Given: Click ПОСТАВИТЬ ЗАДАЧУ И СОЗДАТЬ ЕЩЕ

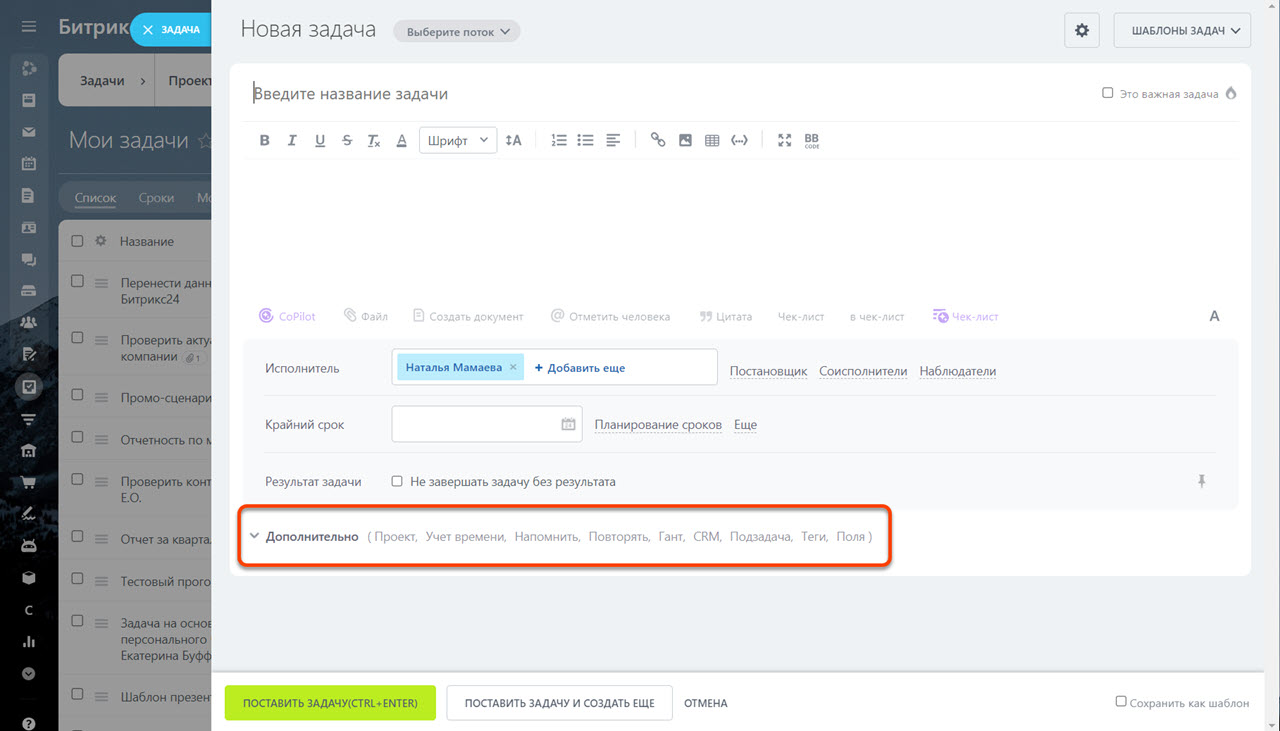Looking at the screenshot, I should pyautogui.click(x=559, y=703).
